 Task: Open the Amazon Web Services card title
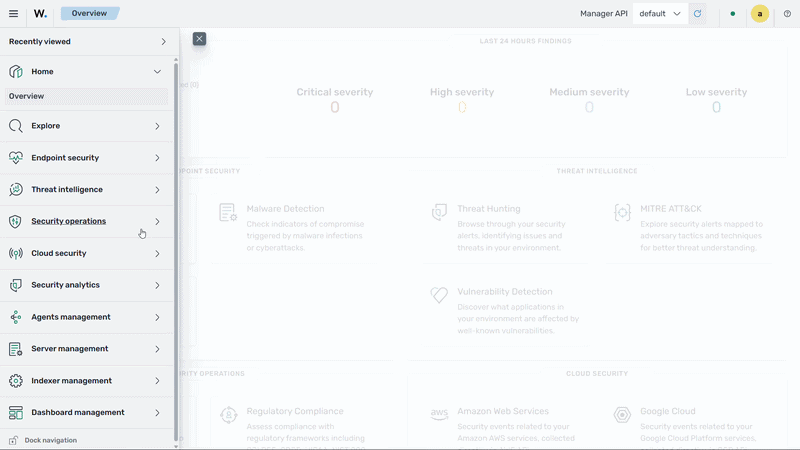[x=503, y=411]
